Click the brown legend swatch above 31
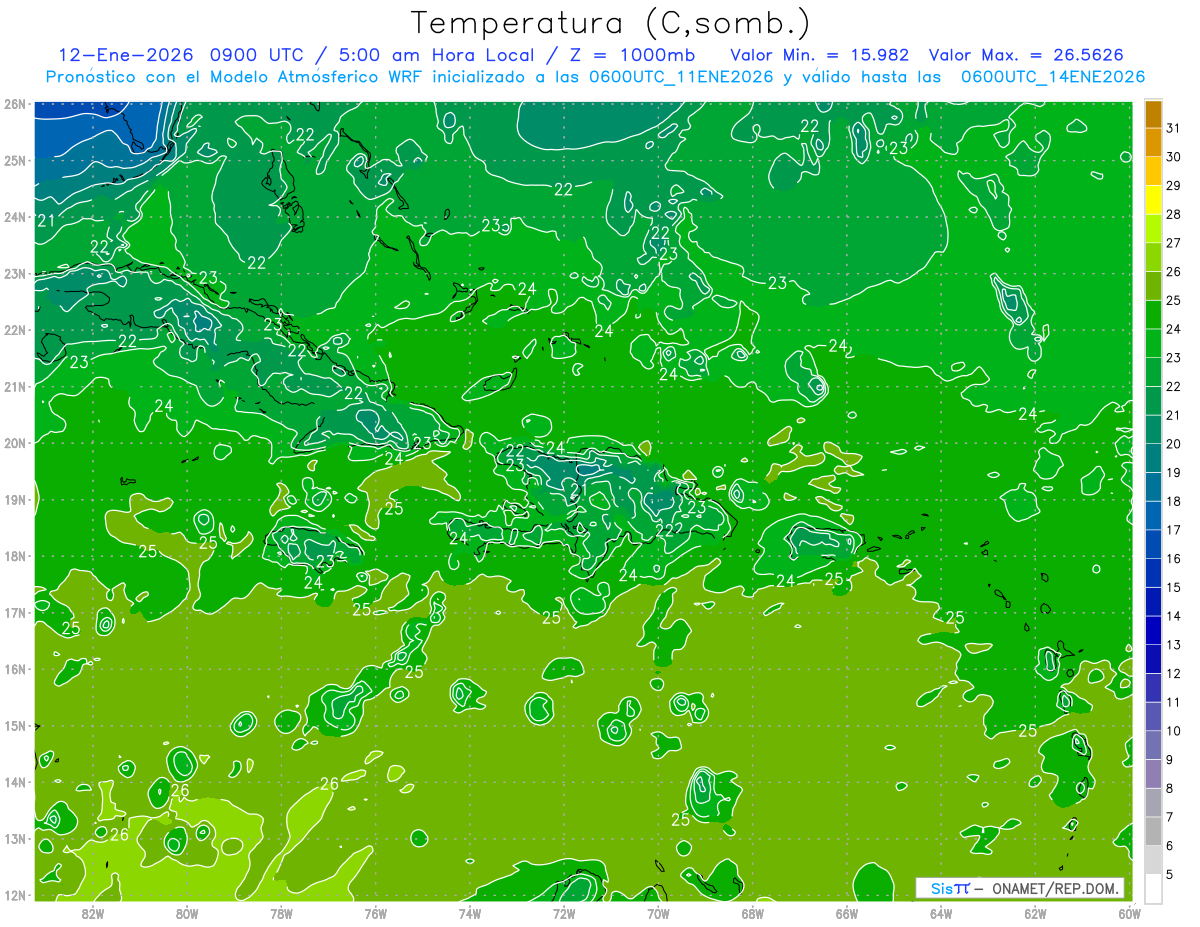This screenshot has width=1200, height=927. click(x=1153, y=114)
